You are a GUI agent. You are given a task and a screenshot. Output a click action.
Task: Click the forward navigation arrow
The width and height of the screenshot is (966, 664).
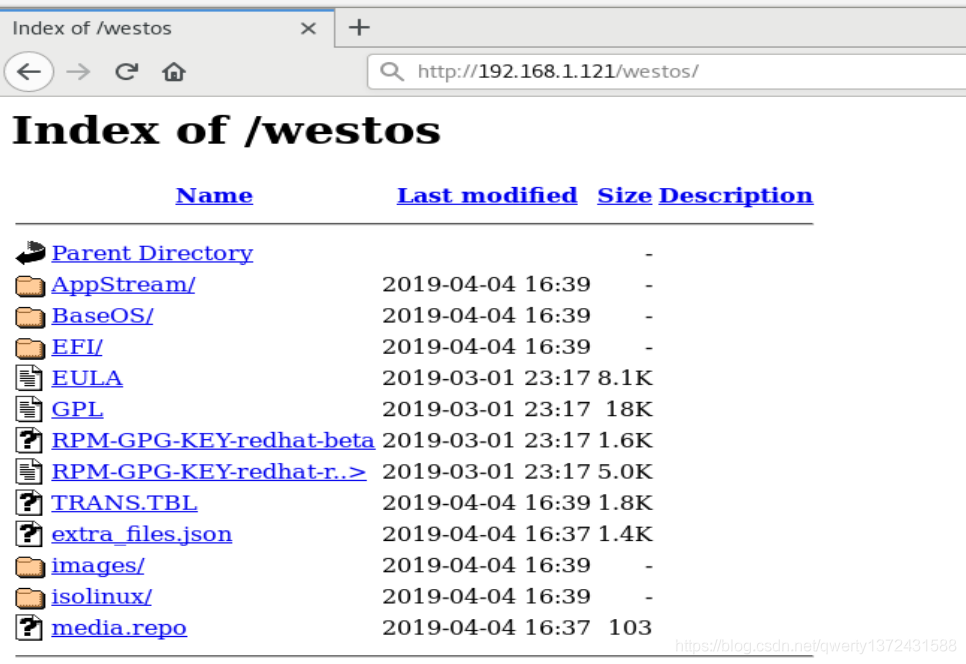click(78, 72)
